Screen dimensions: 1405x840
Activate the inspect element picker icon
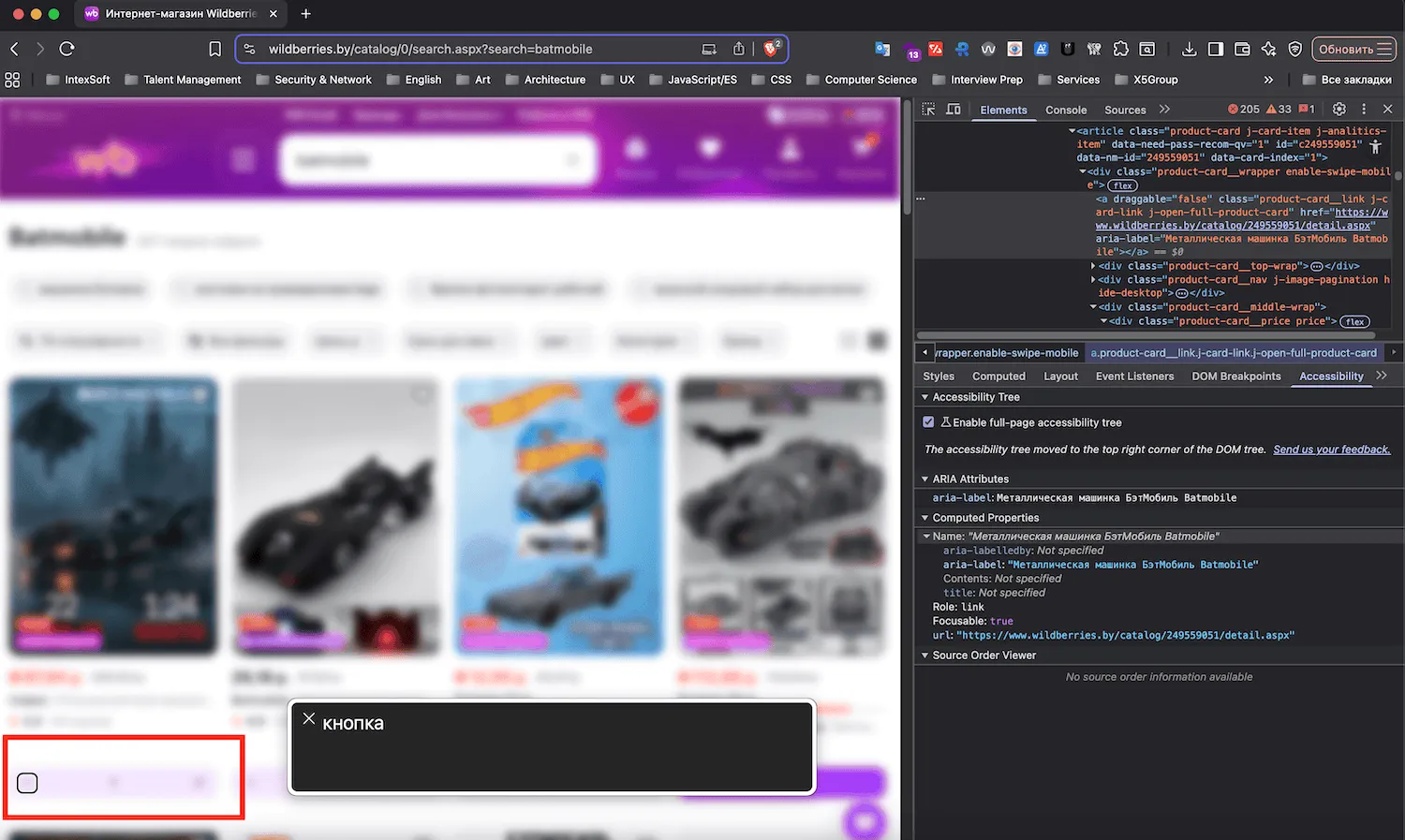(x=928, y=110)
